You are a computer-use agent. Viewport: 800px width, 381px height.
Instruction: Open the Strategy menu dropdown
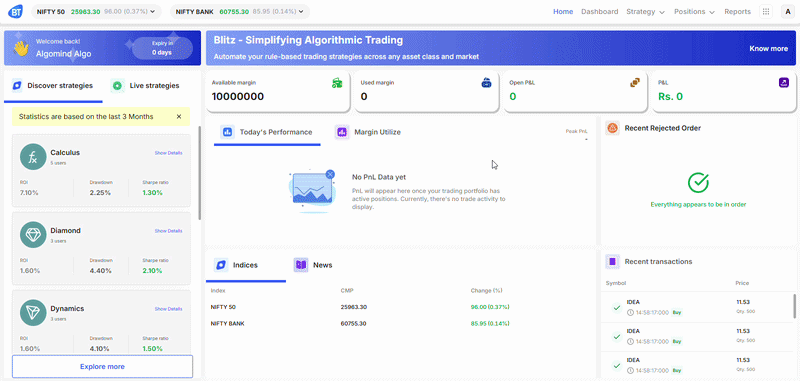click(645, 12)
